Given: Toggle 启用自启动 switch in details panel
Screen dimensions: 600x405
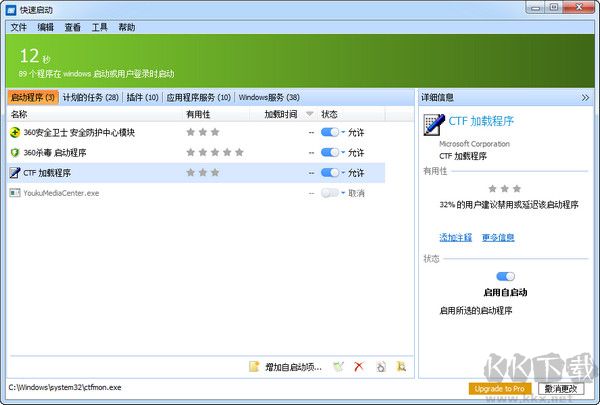Looking at the screenshot, I should 505,276.
